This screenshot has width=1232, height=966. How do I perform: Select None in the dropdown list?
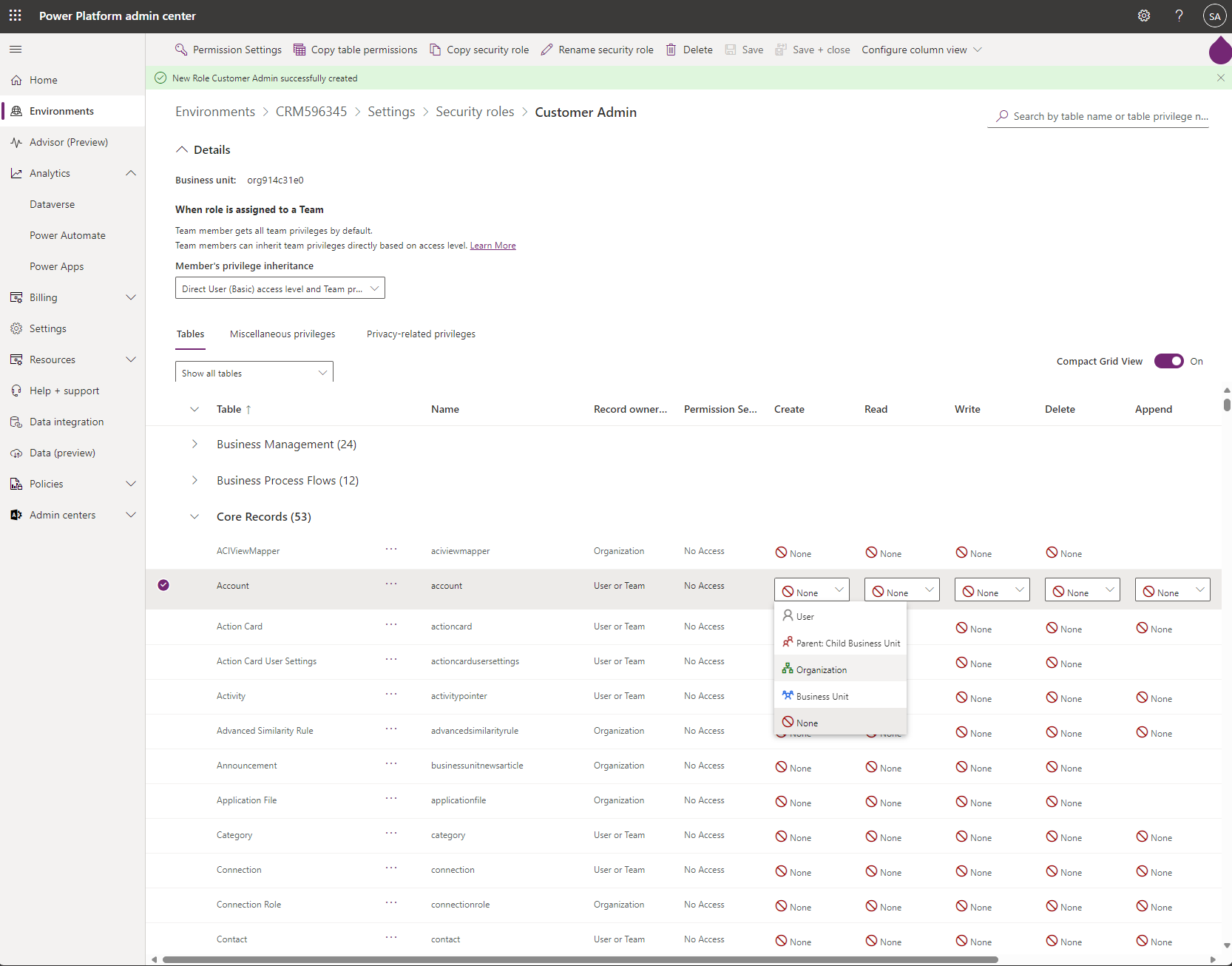pos(840,723)
